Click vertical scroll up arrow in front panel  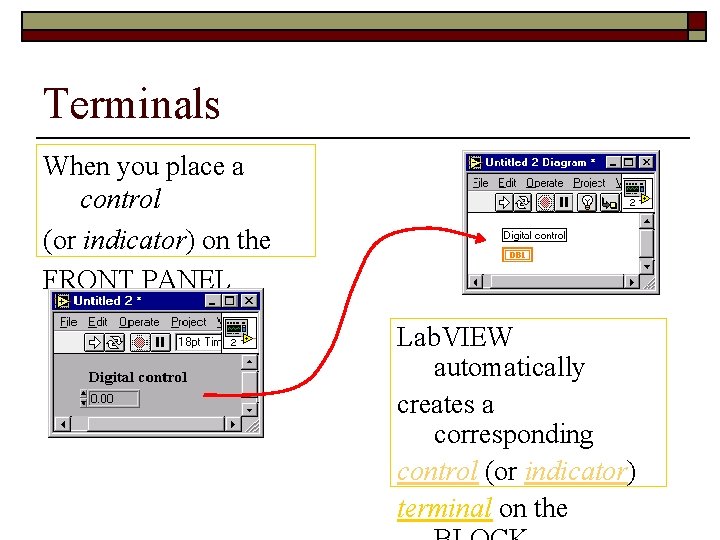pyautogui.click(x=249, y=362)
